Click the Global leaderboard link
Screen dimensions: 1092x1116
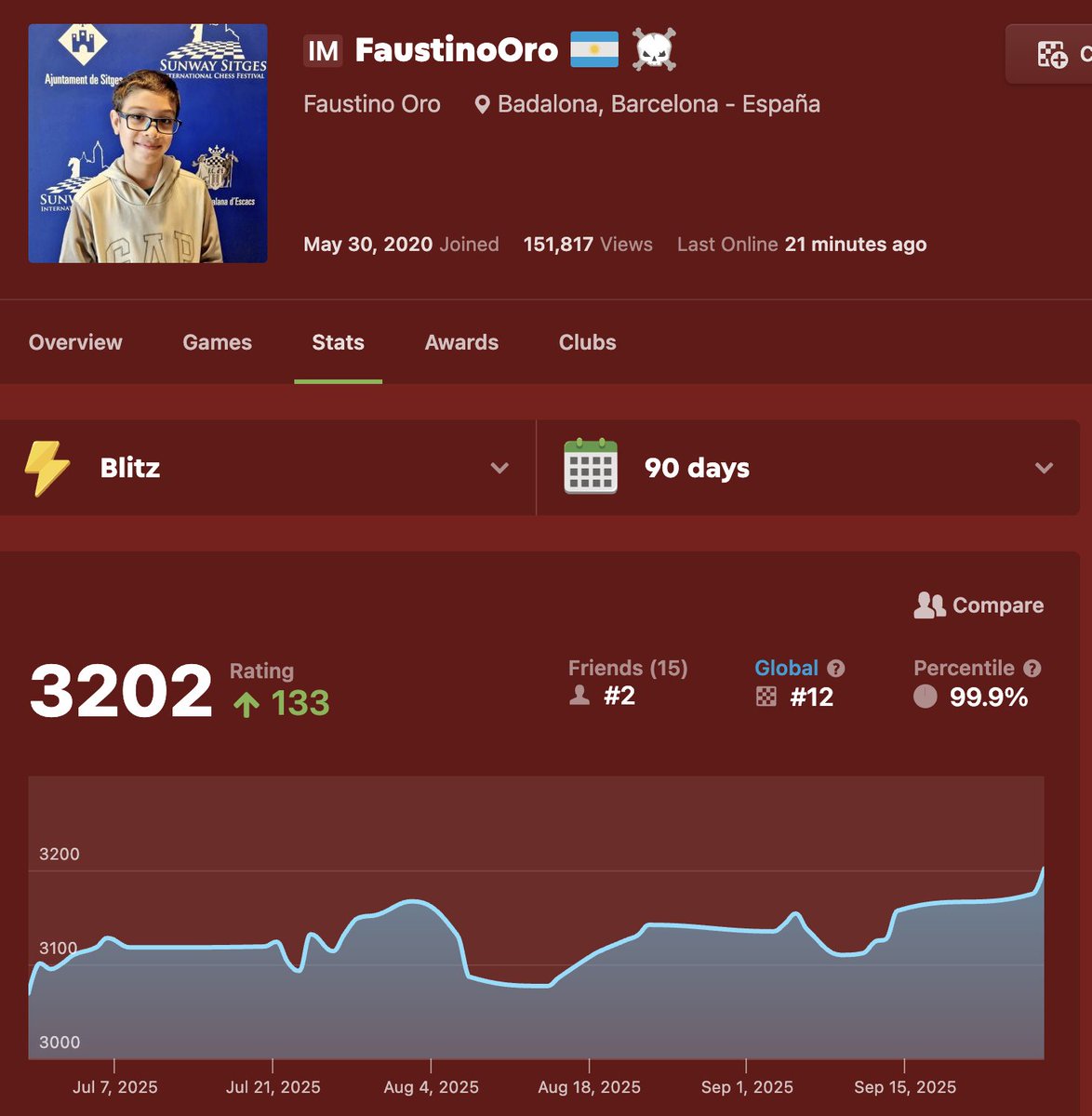786,668
